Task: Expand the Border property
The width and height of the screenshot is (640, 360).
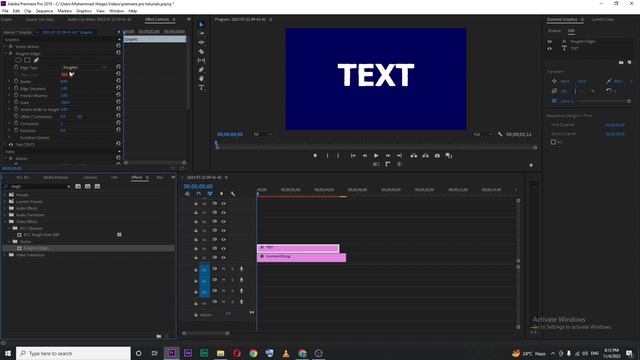Action: 10,81
